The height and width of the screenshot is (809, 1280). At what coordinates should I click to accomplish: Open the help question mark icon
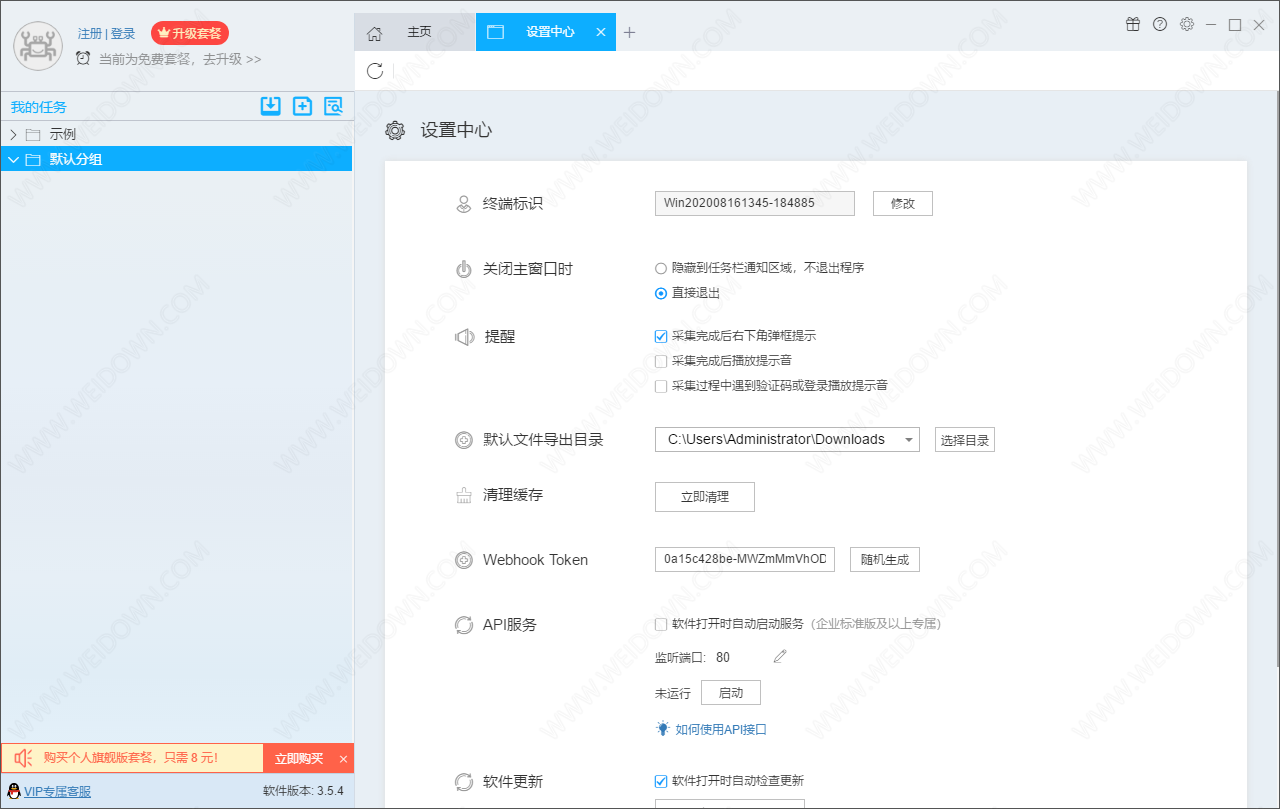[x=1160, y=24]
